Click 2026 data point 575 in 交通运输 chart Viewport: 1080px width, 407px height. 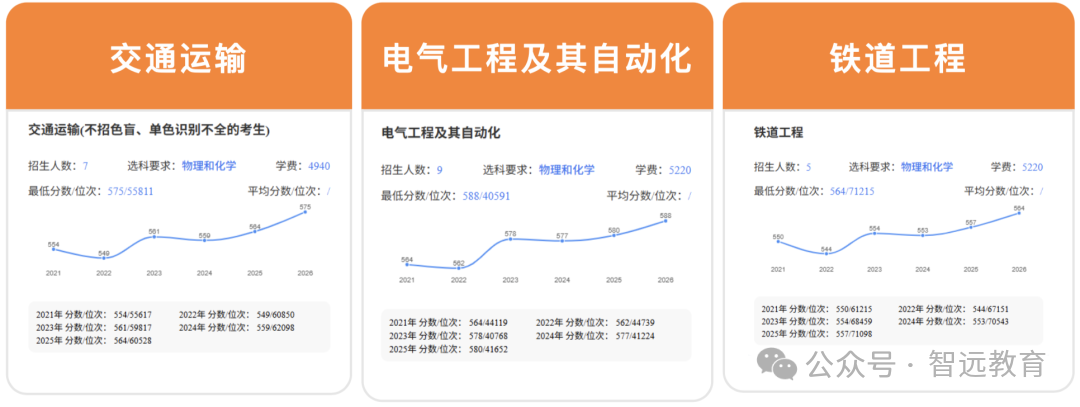[x=305, y=212]
